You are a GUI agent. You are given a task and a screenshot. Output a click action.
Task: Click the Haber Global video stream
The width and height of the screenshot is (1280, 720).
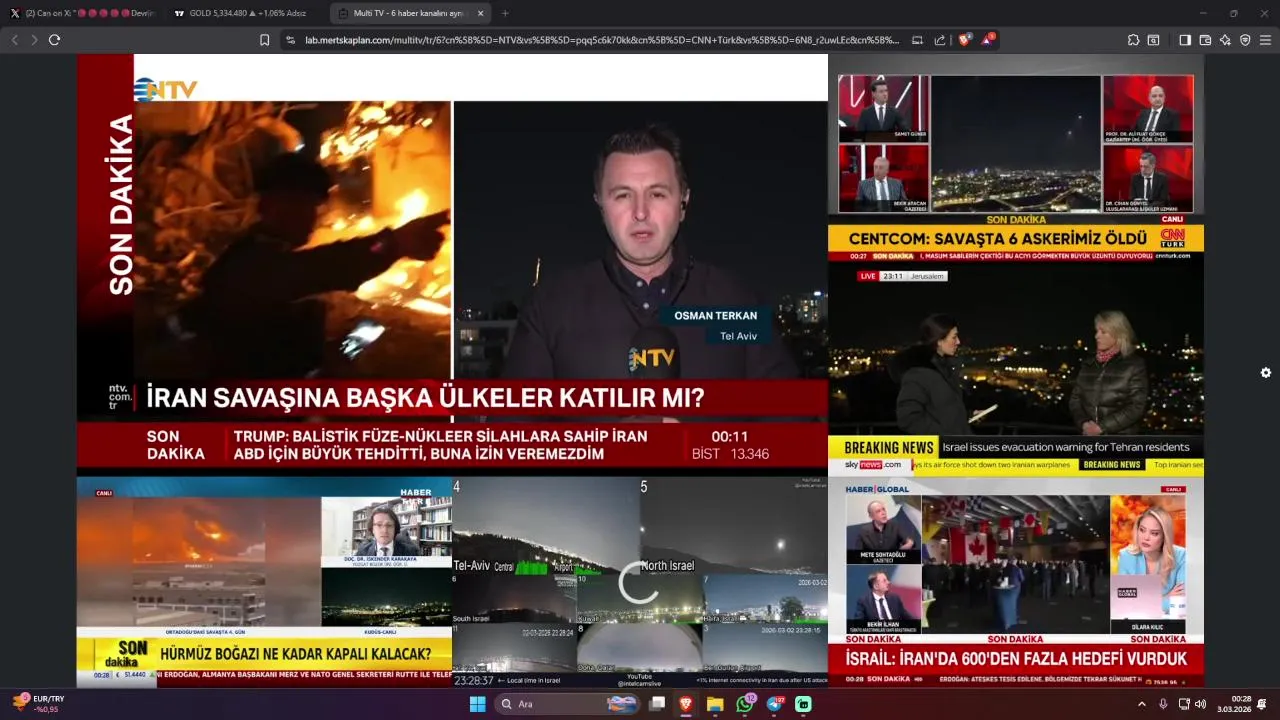[x=1016, y=582]
